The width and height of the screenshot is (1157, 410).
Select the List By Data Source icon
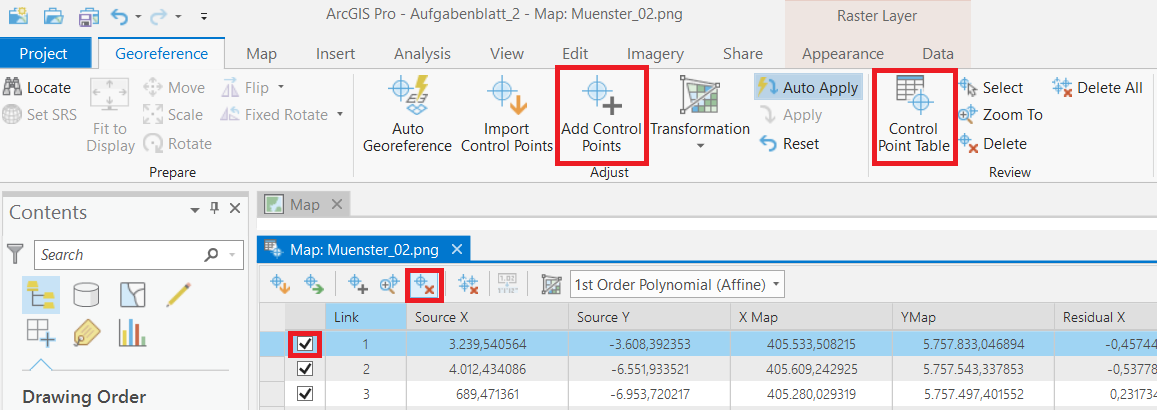pos(87,294)
